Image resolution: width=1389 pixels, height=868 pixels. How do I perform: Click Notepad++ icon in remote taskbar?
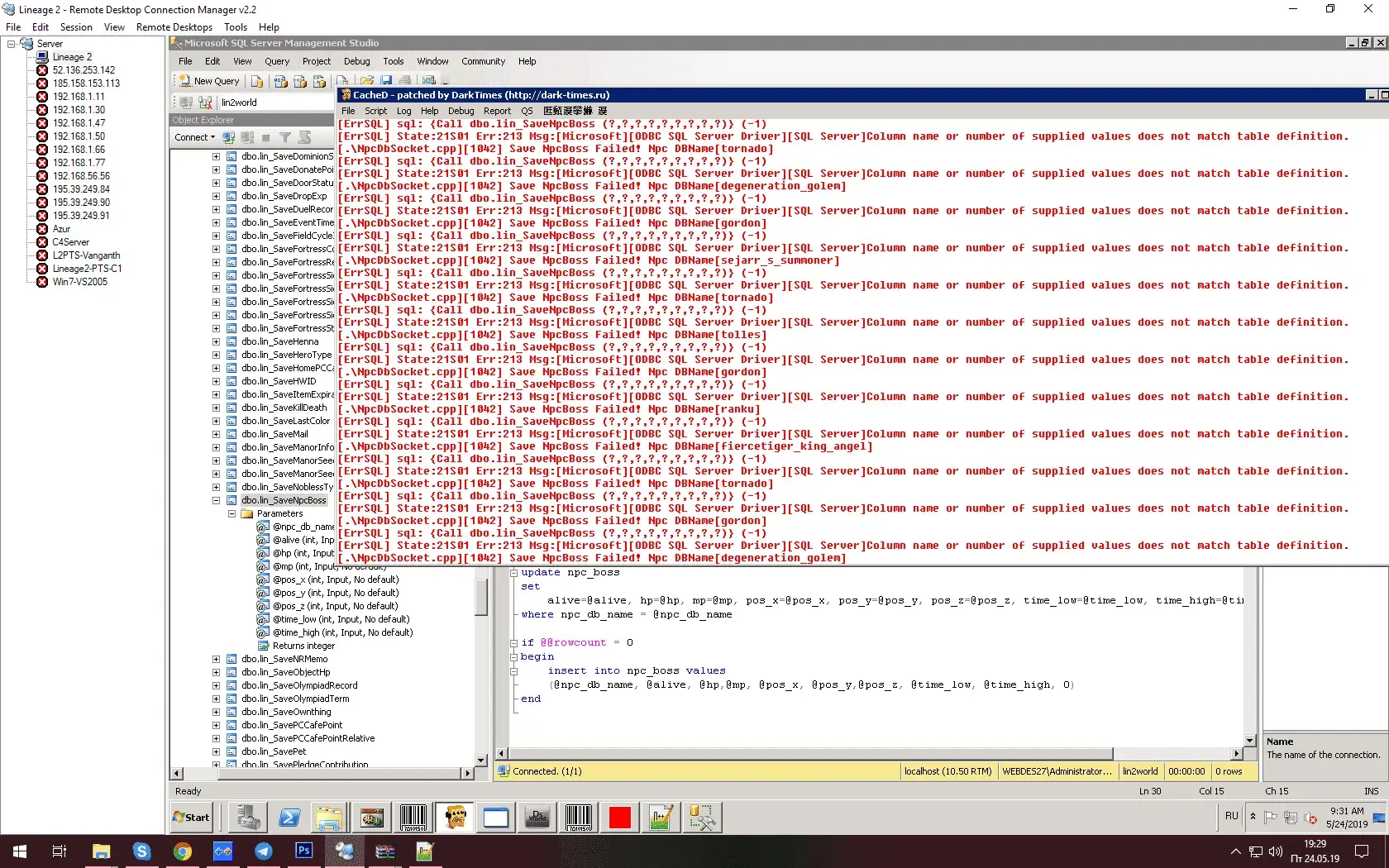pyautogui.click(x=661, y=818)
